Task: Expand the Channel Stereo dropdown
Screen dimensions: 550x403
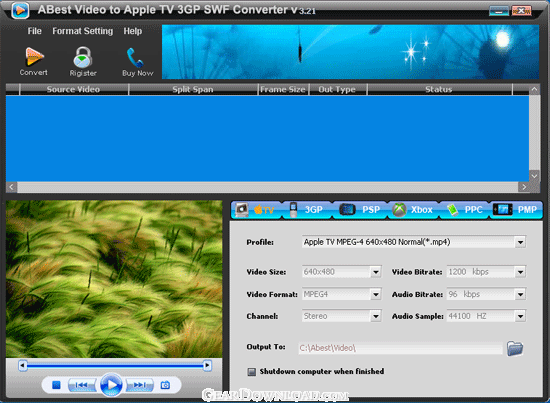Action: (x=376, y=316)
